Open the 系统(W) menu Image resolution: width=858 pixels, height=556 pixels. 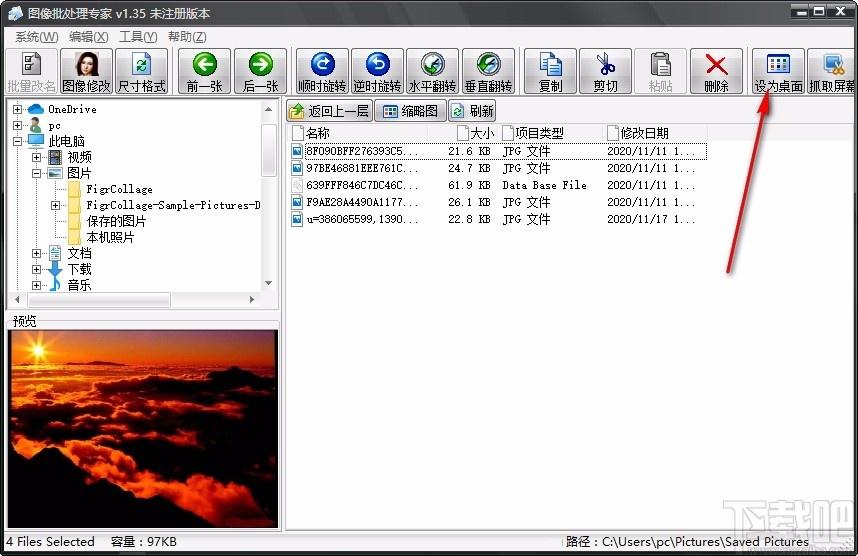37,37
